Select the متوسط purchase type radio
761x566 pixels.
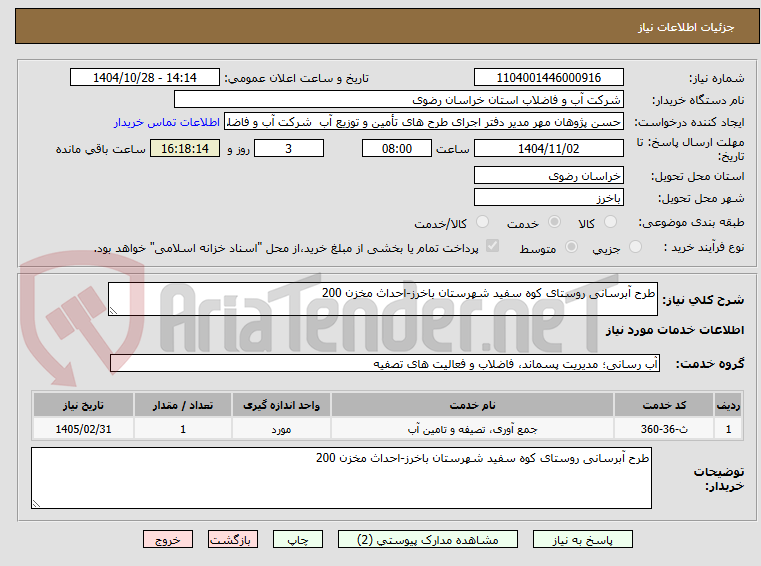(571, 247)
